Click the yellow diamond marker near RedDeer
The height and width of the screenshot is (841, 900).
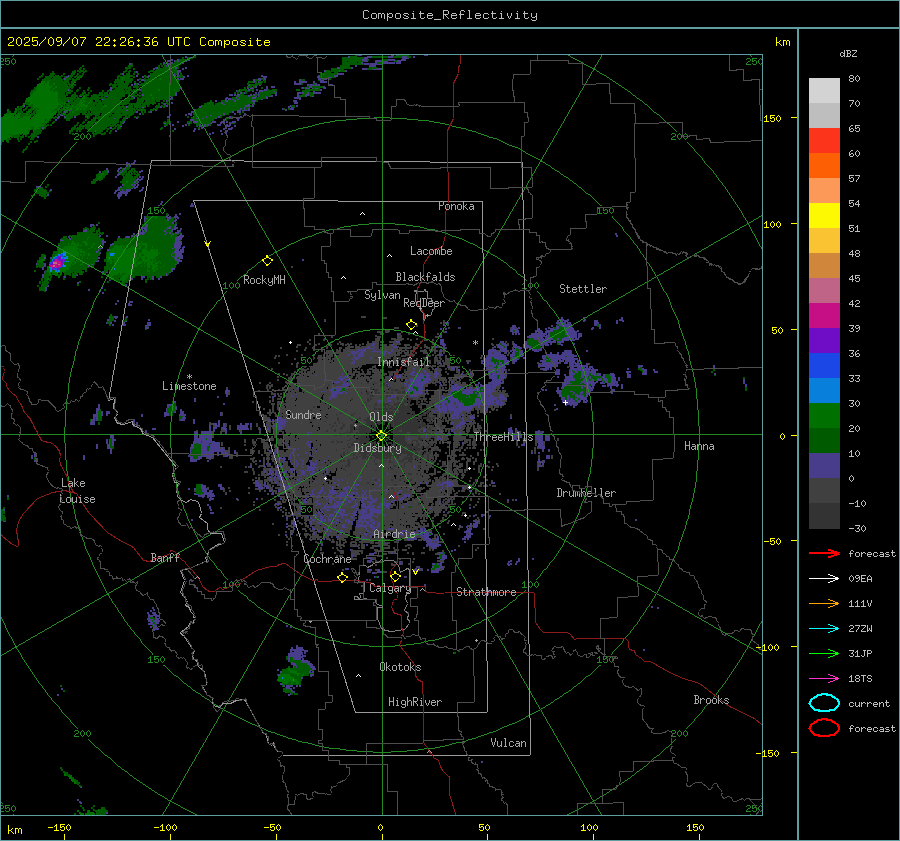(x=412, y=325)
